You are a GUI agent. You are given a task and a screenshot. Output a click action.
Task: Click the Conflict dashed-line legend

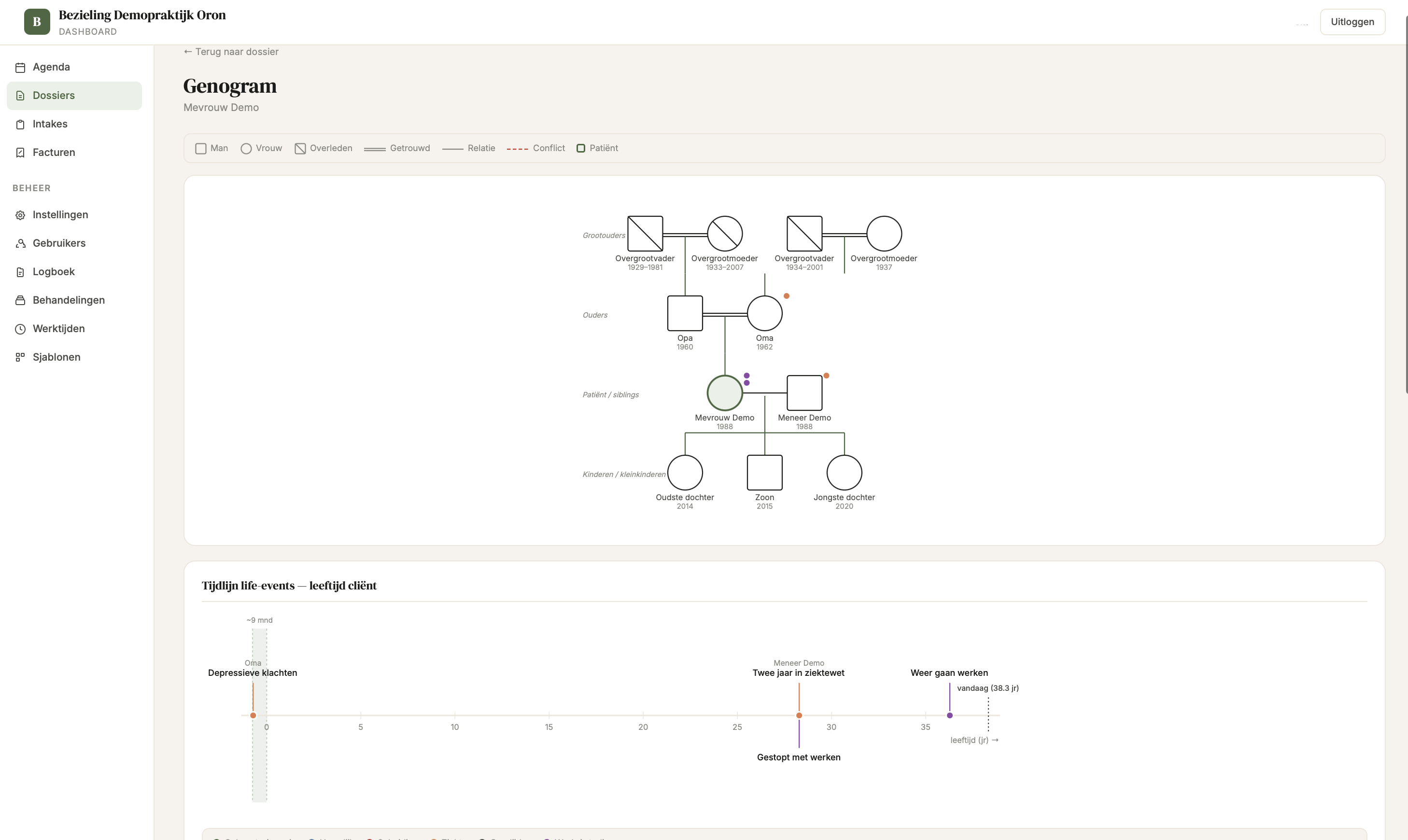(x=518, y=149)
